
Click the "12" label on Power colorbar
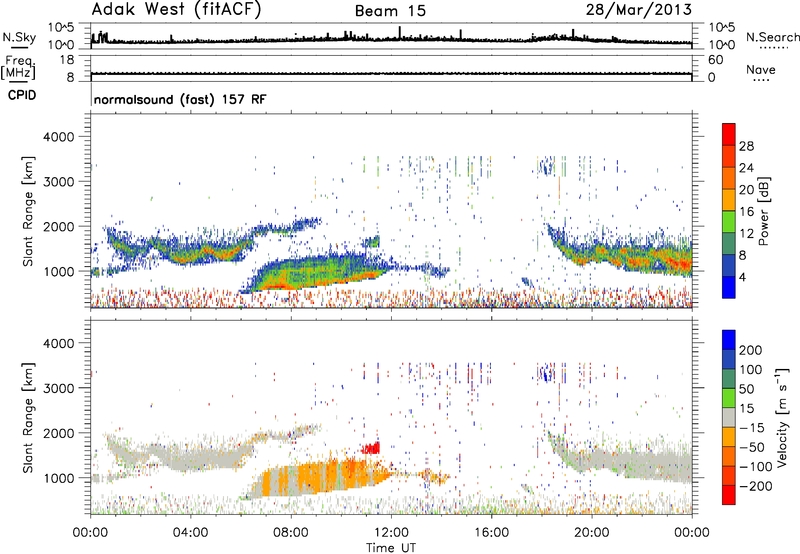(746, 234)
